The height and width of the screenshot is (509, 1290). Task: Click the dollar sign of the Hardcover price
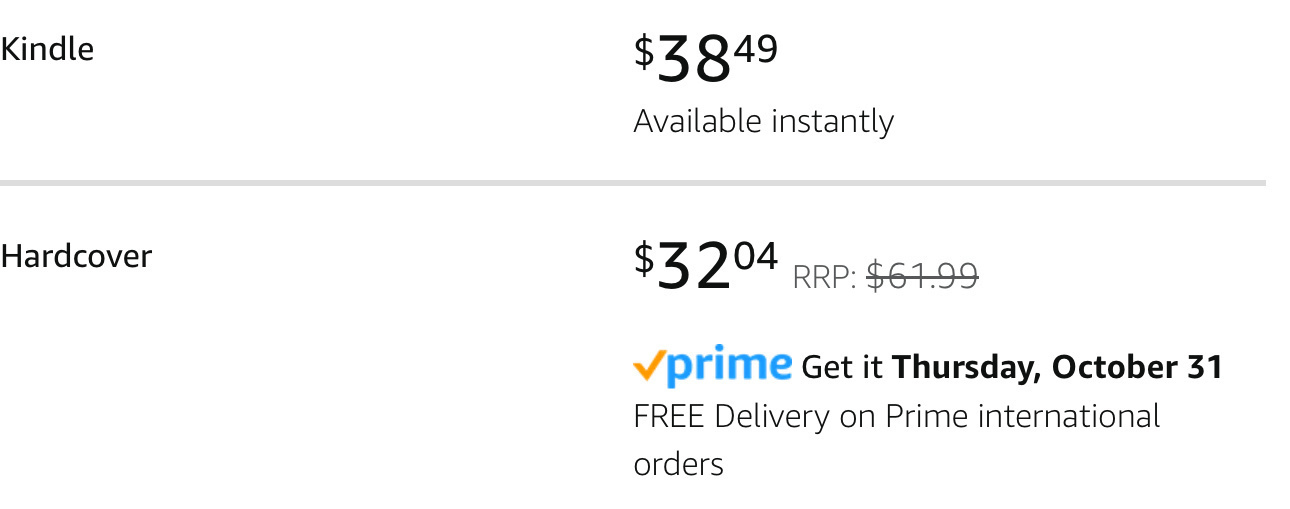pyautogui.click(x=644, y=259)
